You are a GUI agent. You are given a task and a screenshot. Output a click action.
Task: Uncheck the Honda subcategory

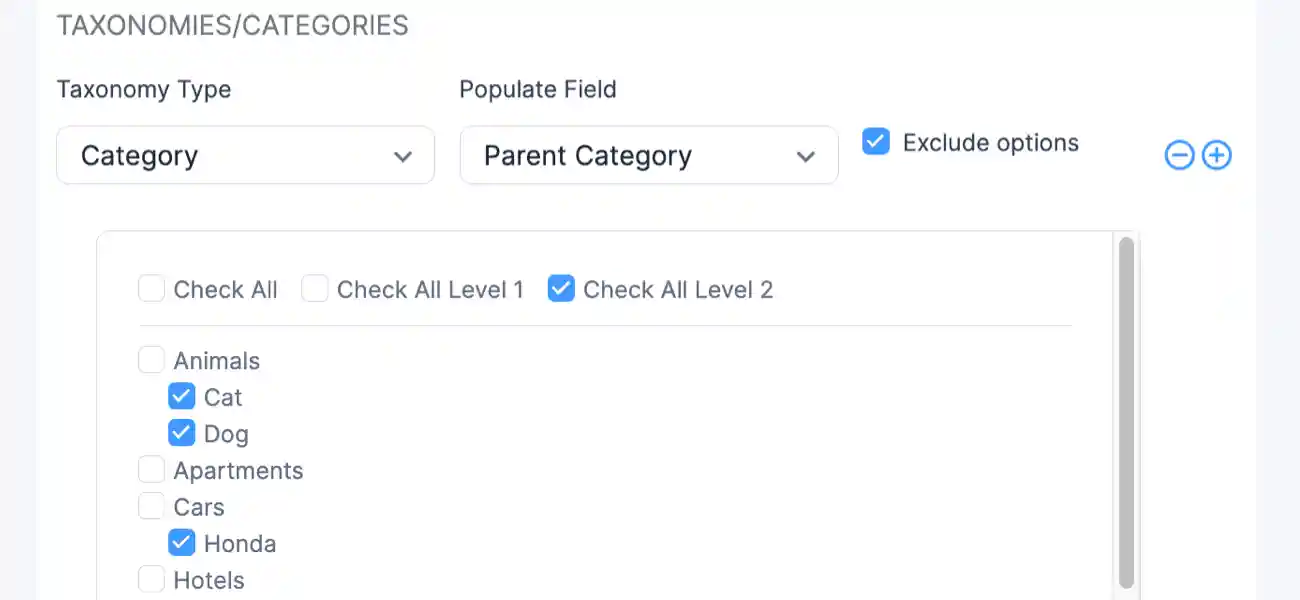point(181,542)
